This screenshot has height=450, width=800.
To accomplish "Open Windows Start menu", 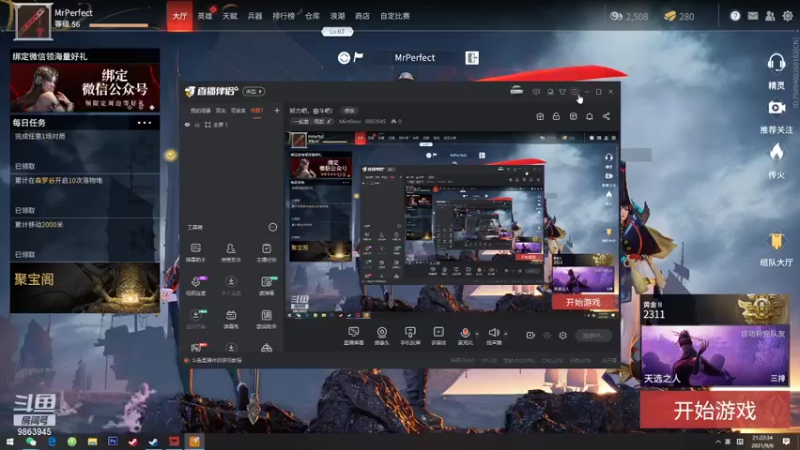I will point(9,441).
